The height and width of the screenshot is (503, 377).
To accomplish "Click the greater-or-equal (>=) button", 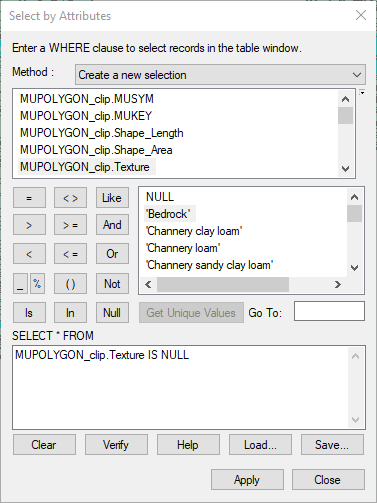I will [x=70, y=225].
